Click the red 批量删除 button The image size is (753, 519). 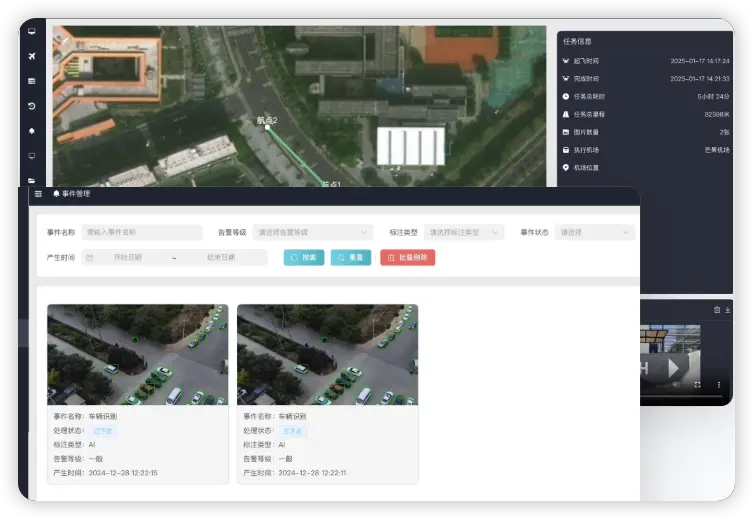408,257
